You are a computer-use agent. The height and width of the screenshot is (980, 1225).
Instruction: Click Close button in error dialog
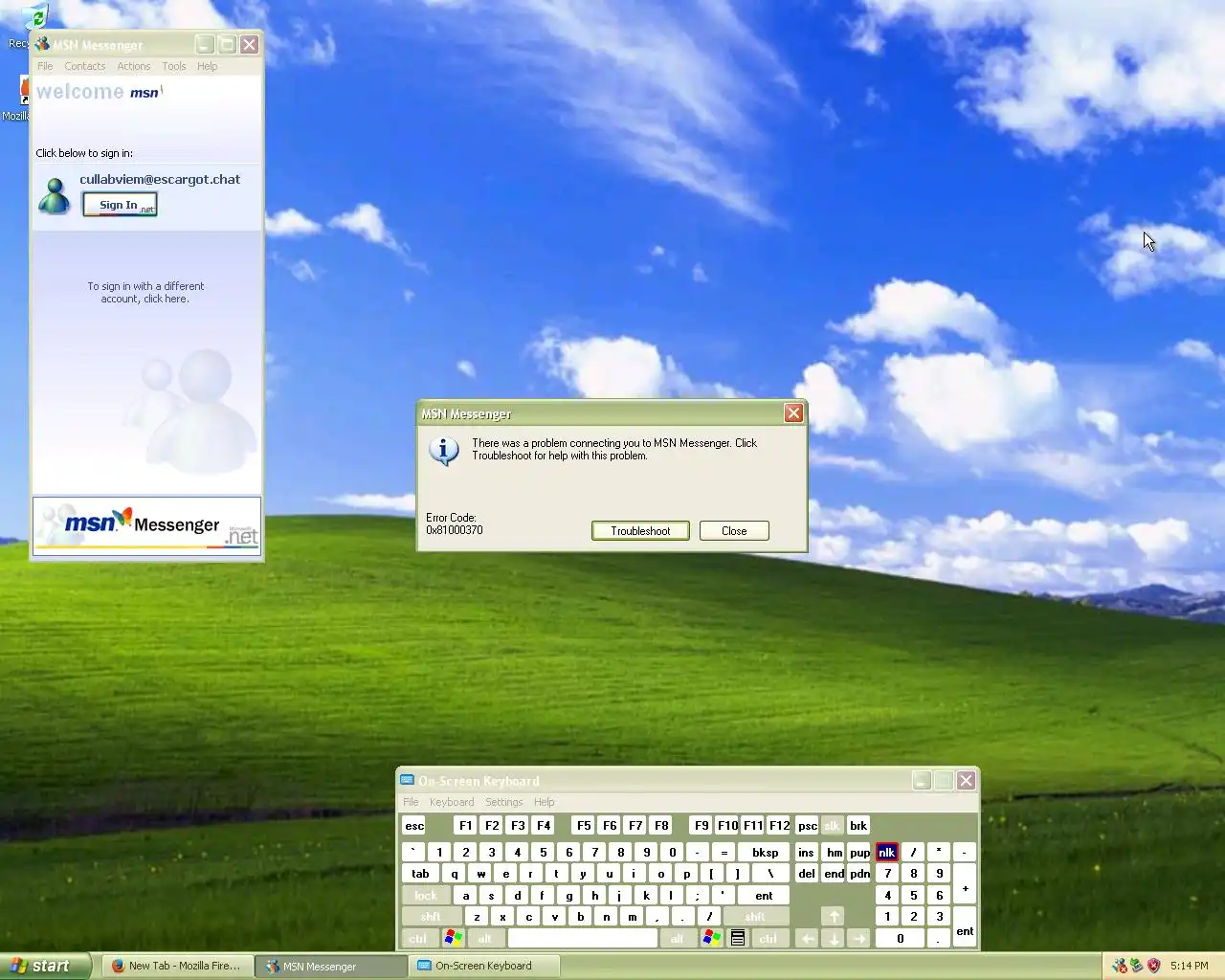pyautogui.click(x=734, y=531)
